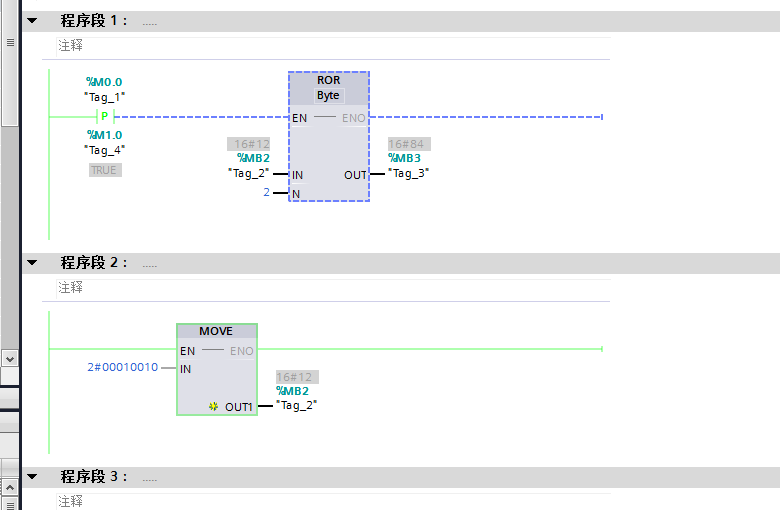Select the %MB3 output address

point(405,158)
